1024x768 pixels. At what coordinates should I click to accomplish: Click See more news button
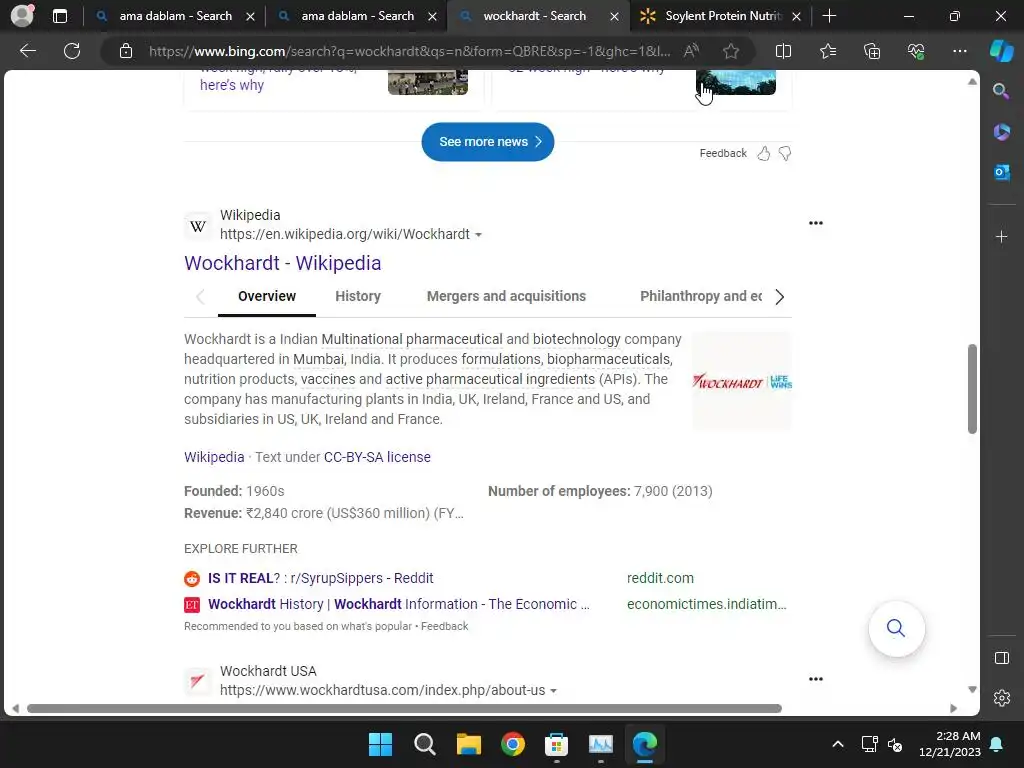[488, 142]
